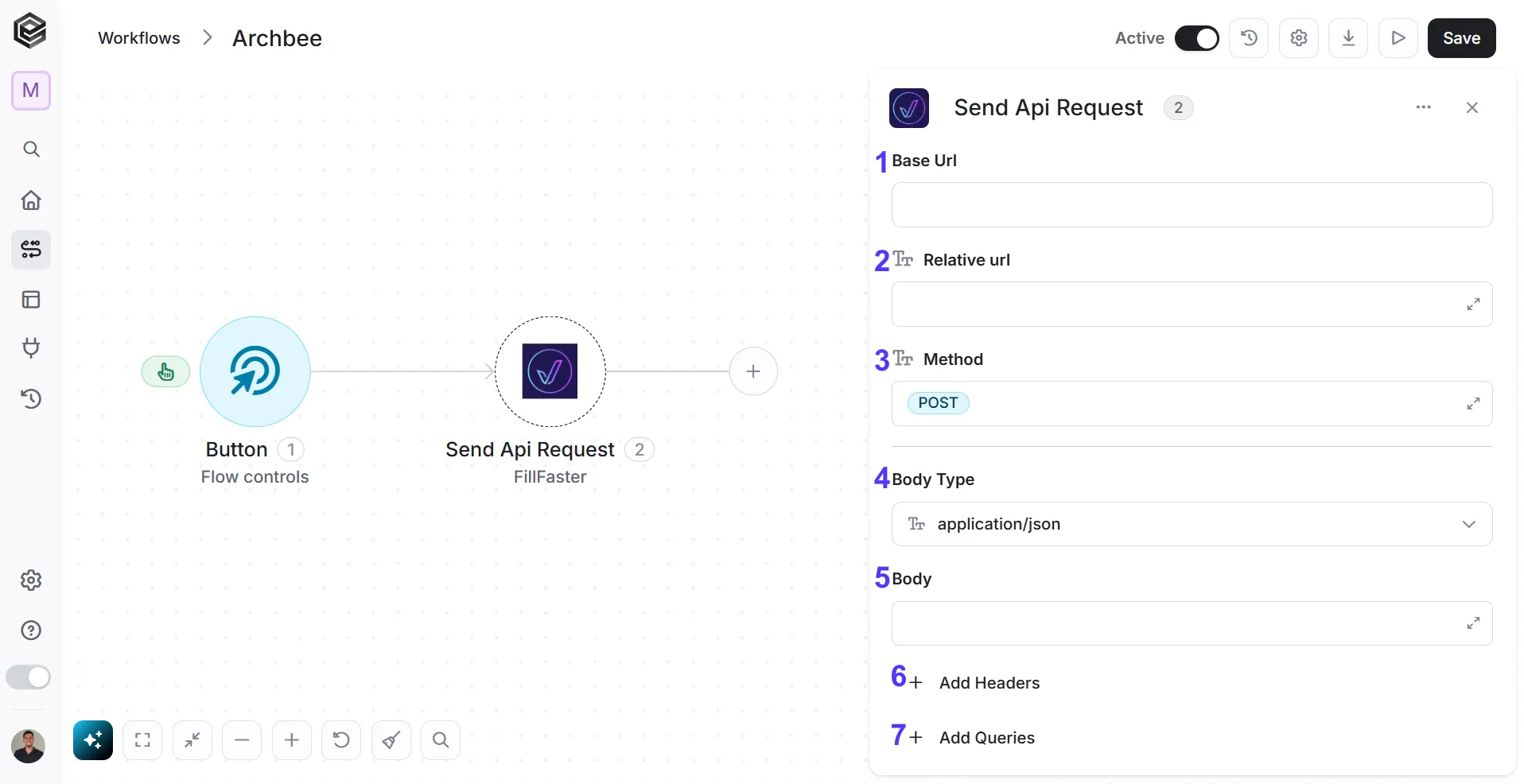Click Add Queries

click(972, 738)
